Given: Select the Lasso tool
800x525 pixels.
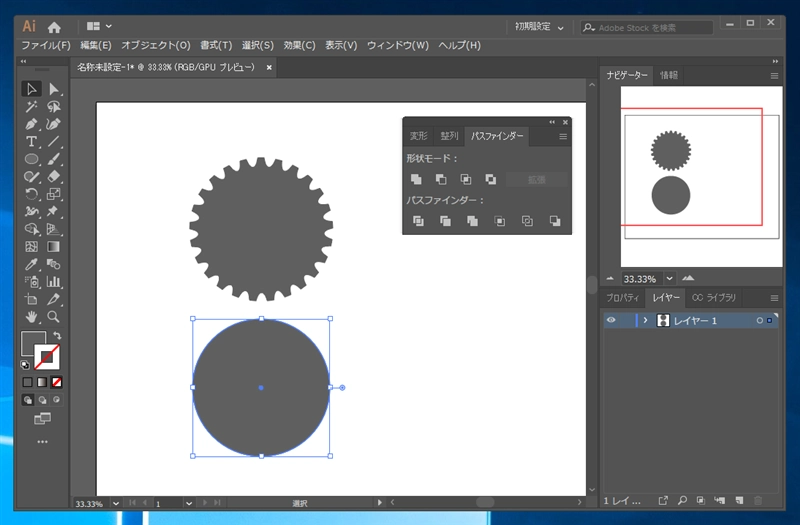Looking at the screenshot, I should point(54,107).
